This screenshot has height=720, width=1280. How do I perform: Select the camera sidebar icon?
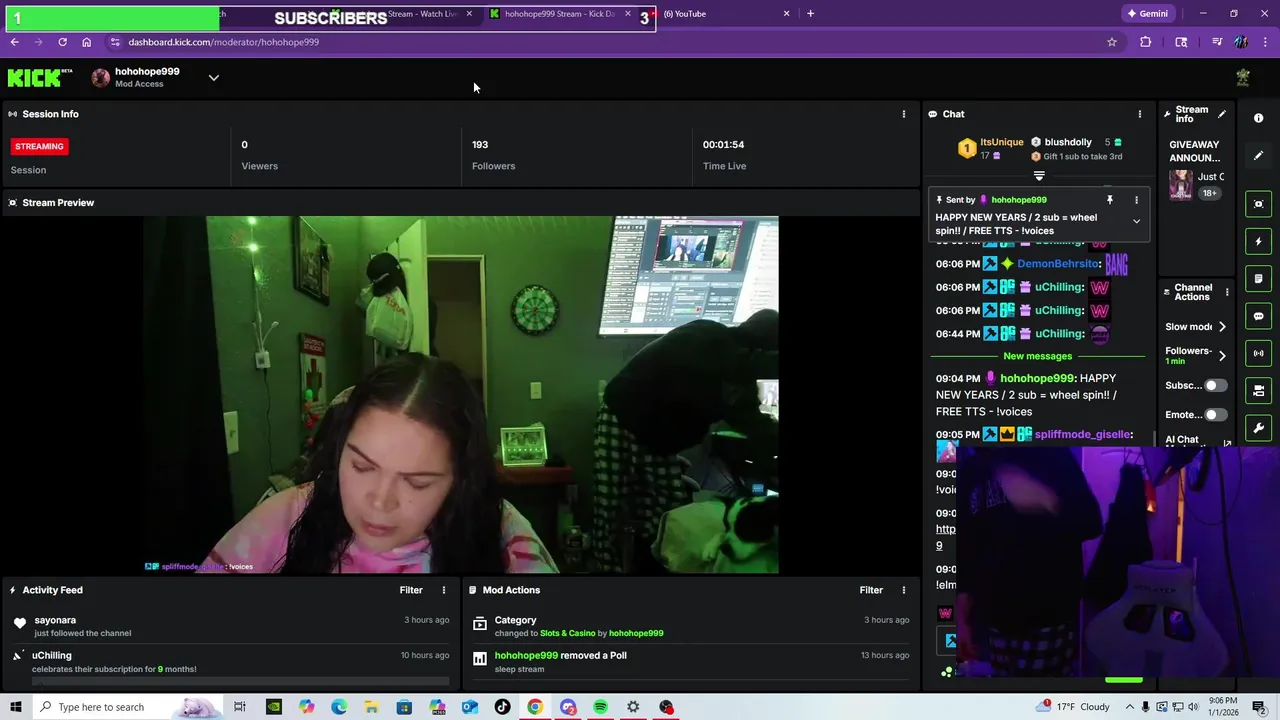pos(1258,390)
